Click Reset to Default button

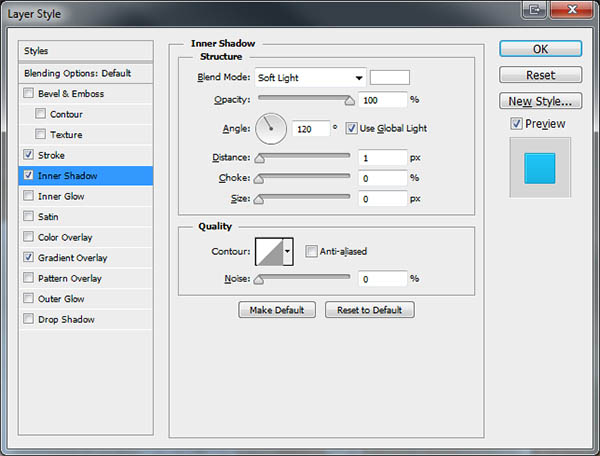coord(369,310)
